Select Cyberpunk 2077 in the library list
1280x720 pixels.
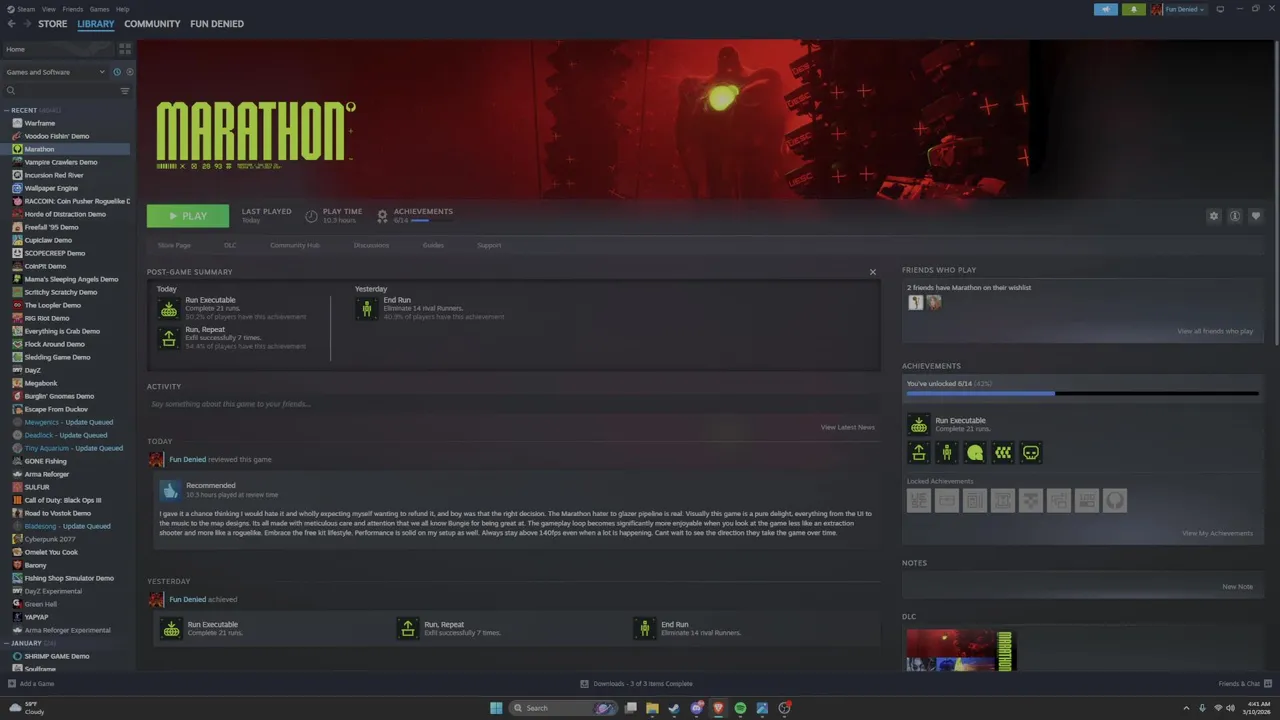pyautogui.click(x=50, y=539)
